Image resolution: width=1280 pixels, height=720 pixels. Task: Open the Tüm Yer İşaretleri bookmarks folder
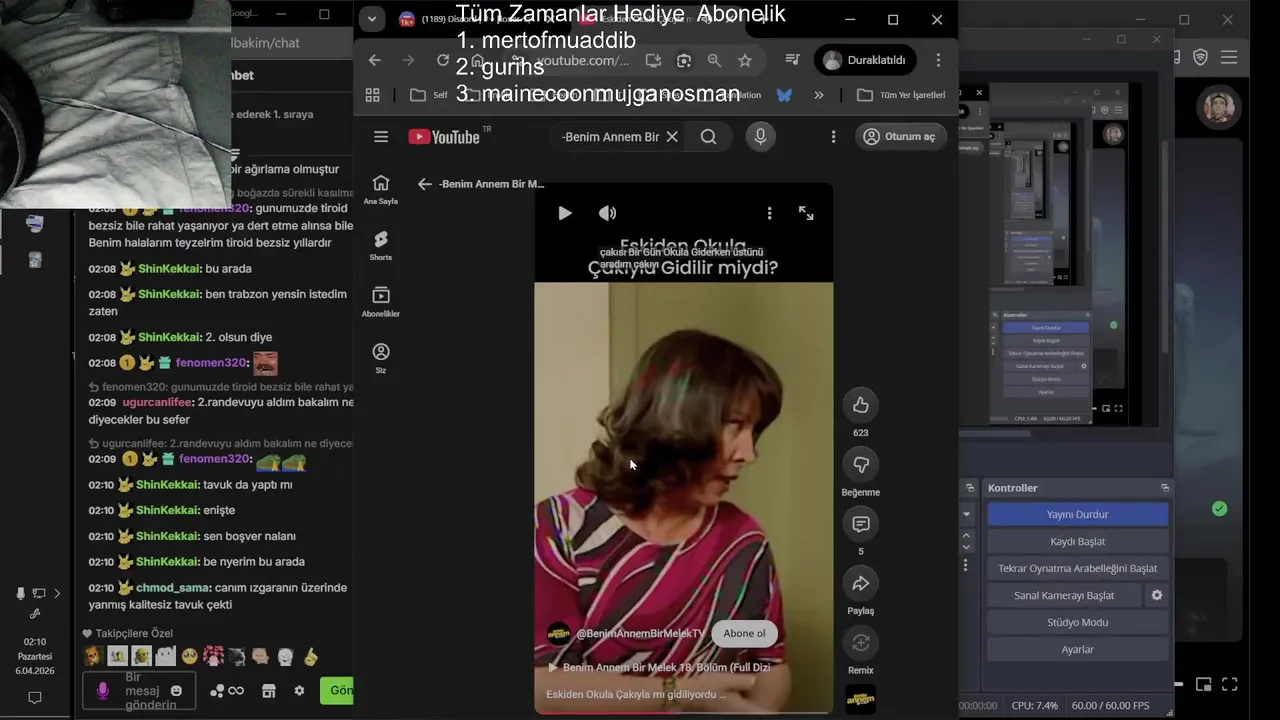(x=902, y=95)
